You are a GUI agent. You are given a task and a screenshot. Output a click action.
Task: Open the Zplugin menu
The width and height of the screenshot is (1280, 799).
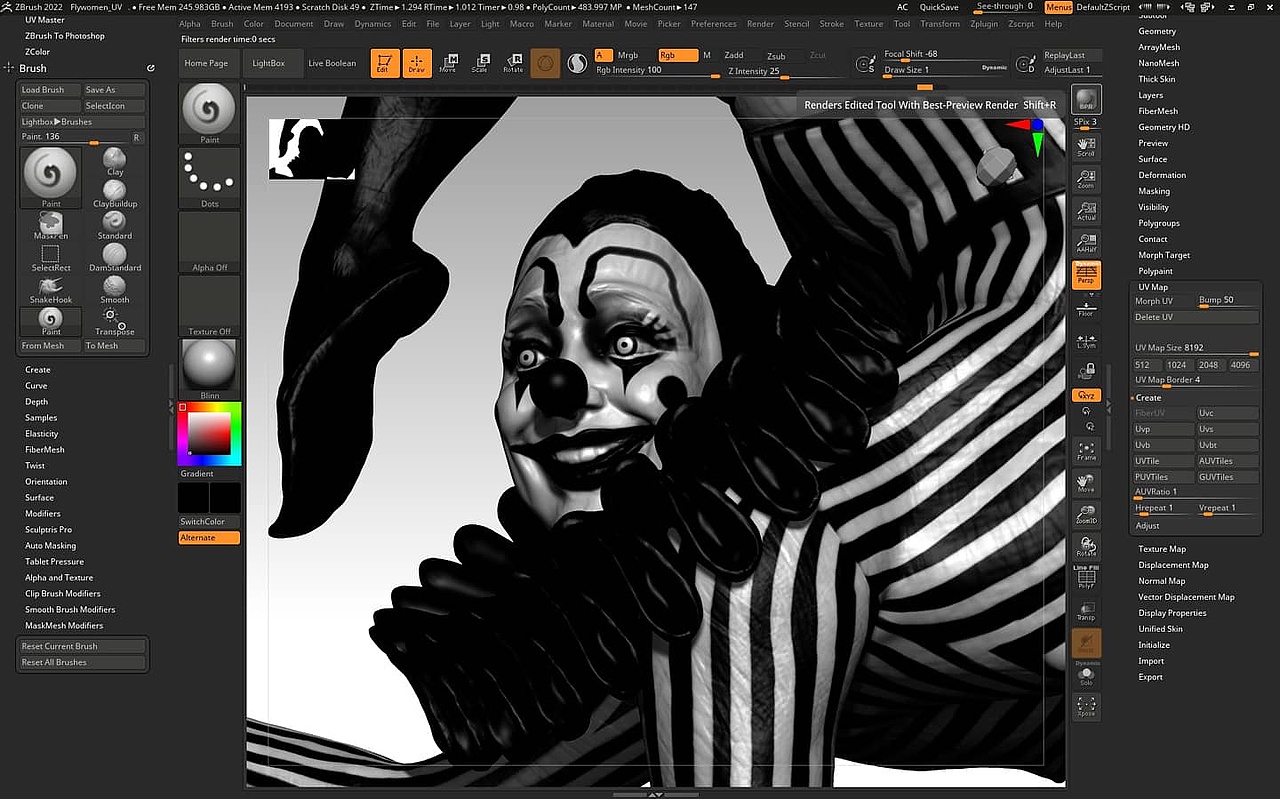pos(985,23)
